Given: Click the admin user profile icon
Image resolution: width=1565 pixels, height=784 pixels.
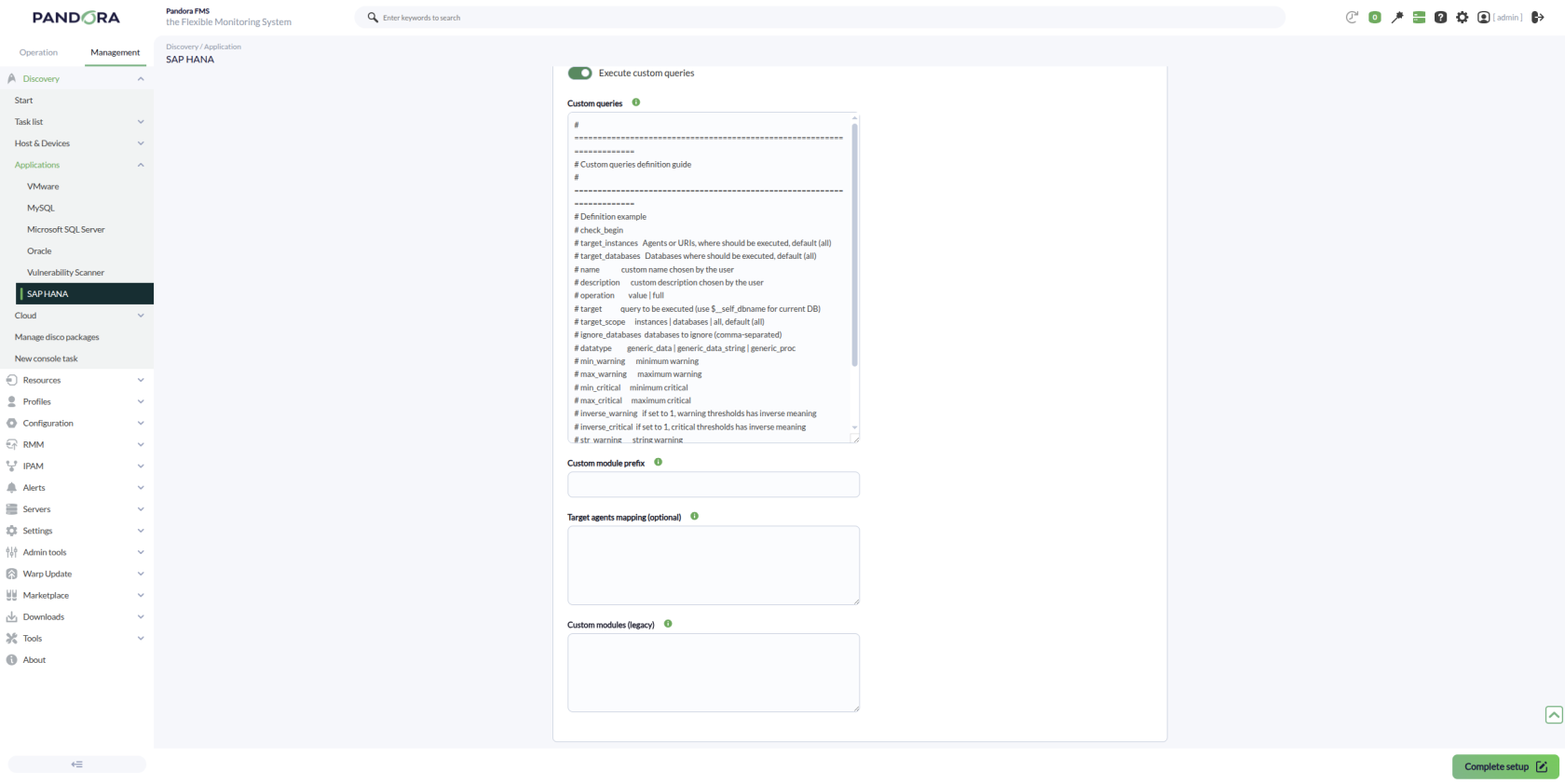Looking at the screenshot, I should click(1484, 18).
